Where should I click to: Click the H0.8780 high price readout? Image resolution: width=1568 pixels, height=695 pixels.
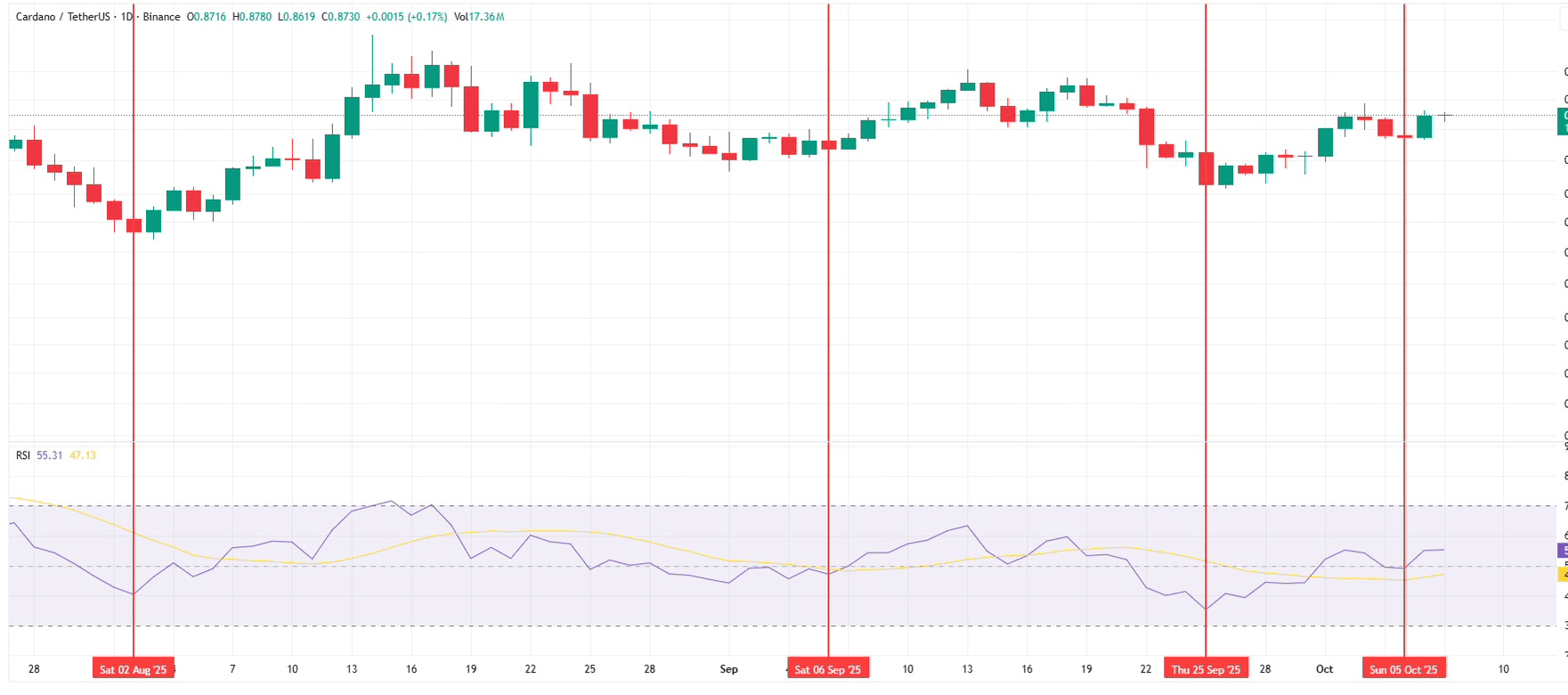pyautogui.click(x=252, y=17)
